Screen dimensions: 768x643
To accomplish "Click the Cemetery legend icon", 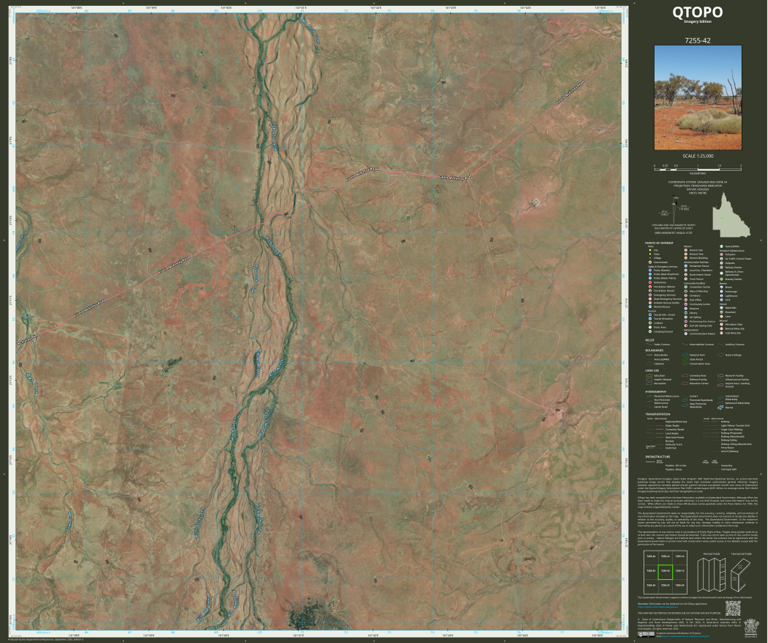I will 686,296.
